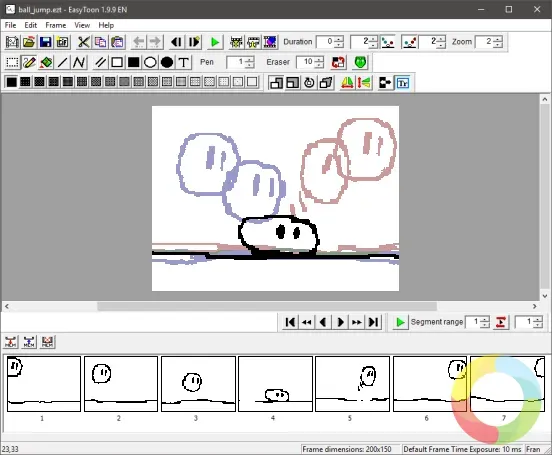Adjust the Segment range start spinner
552x455 pixels.
pyautogui.click(x=485, y=322)
